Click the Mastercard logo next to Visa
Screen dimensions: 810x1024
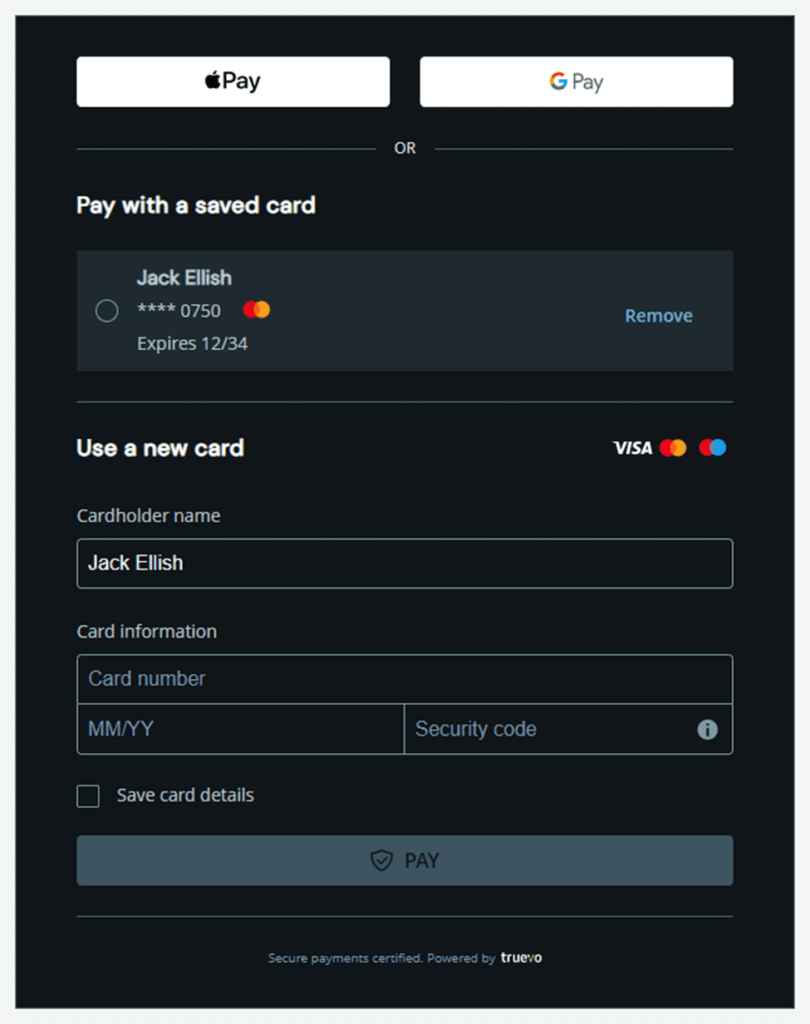673,448
